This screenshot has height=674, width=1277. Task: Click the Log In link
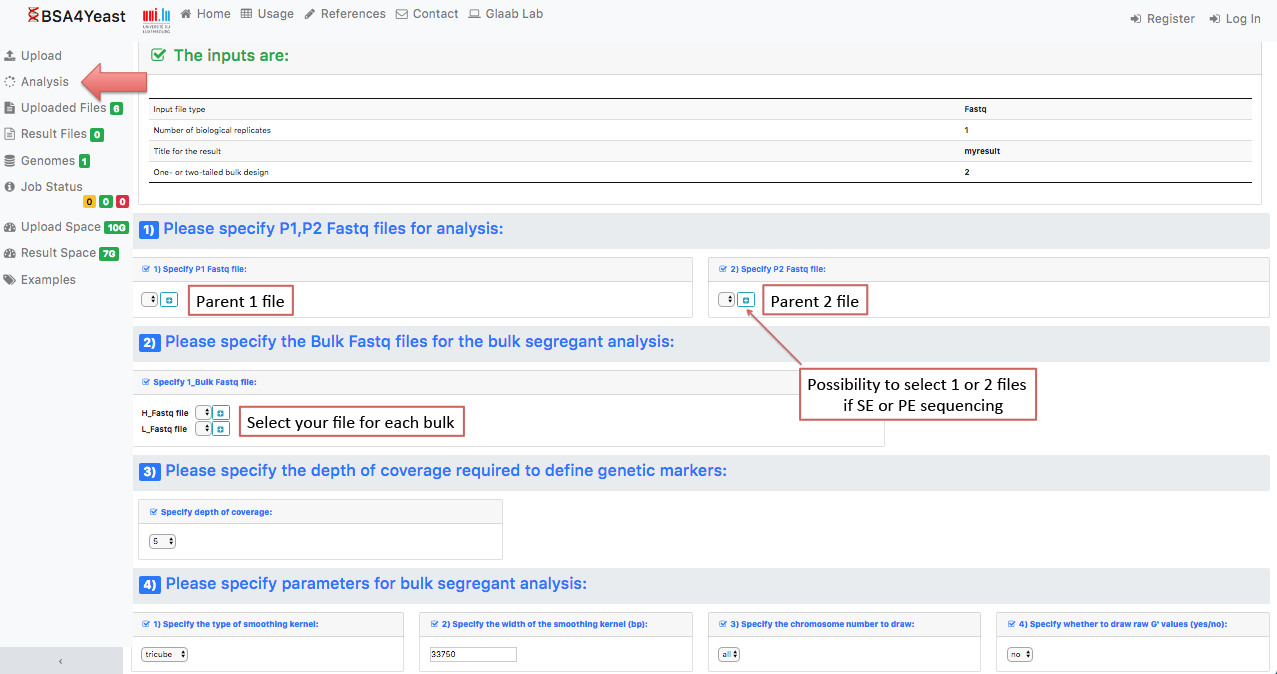(1234, 19)
